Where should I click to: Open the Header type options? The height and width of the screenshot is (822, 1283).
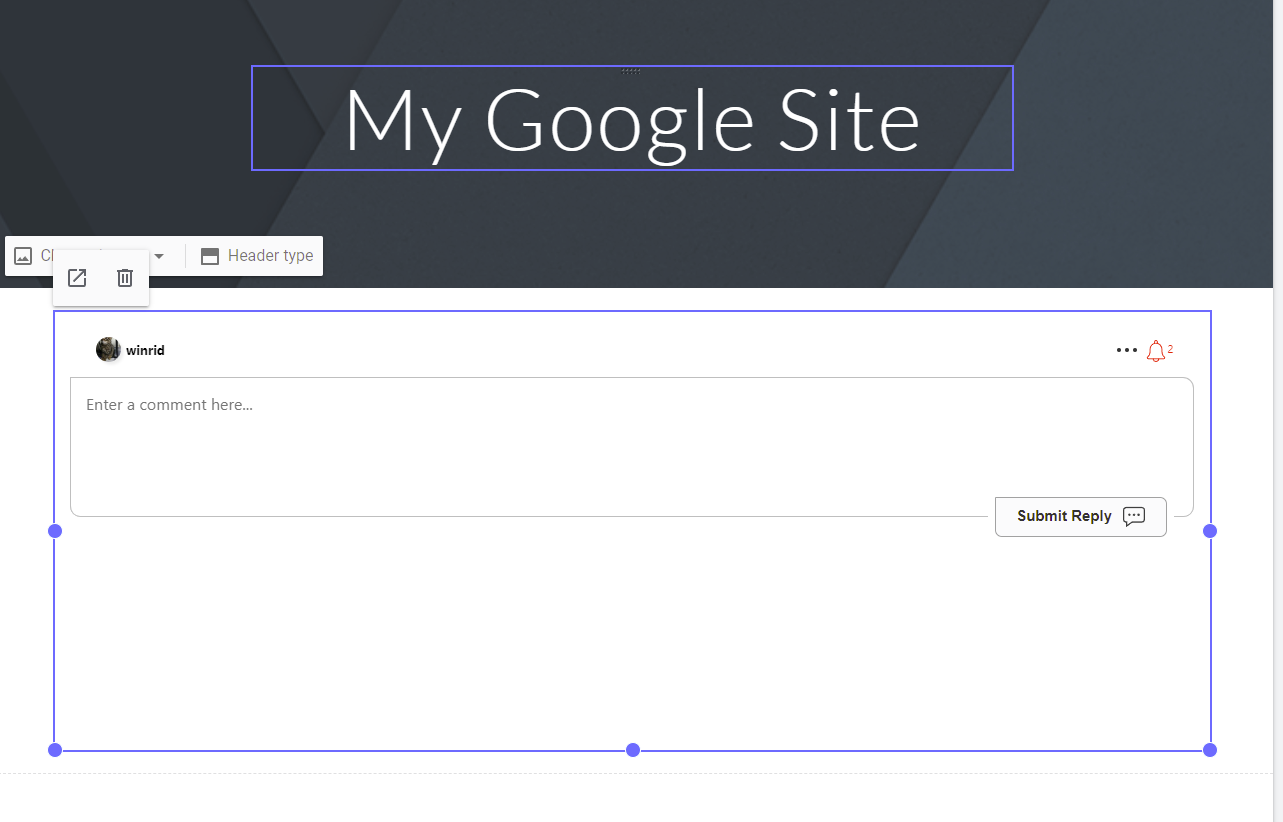pyautogui.click(x=270, y=256)
